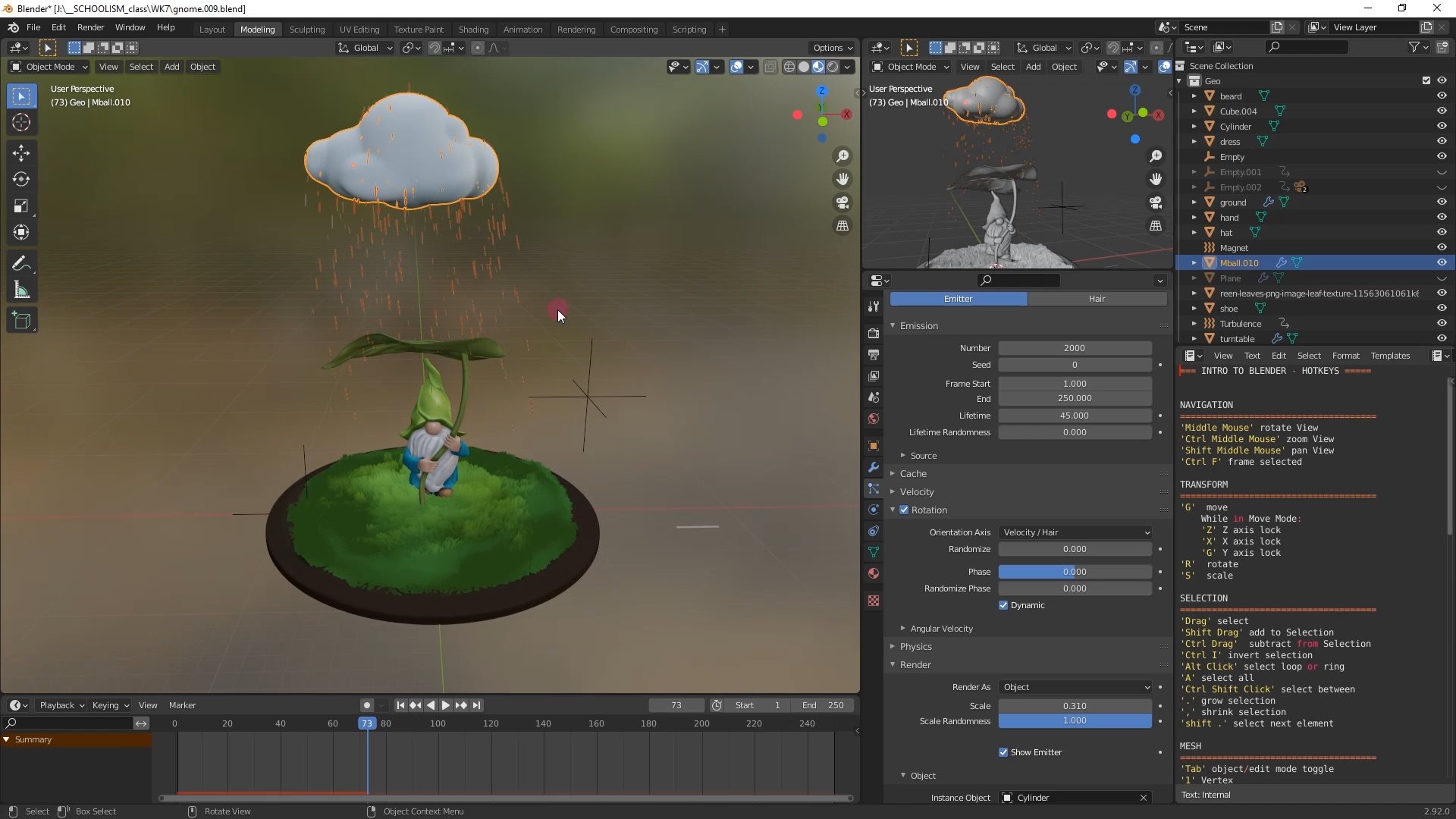
Task: Select the Add Cube tool
Action: (21, 321)
